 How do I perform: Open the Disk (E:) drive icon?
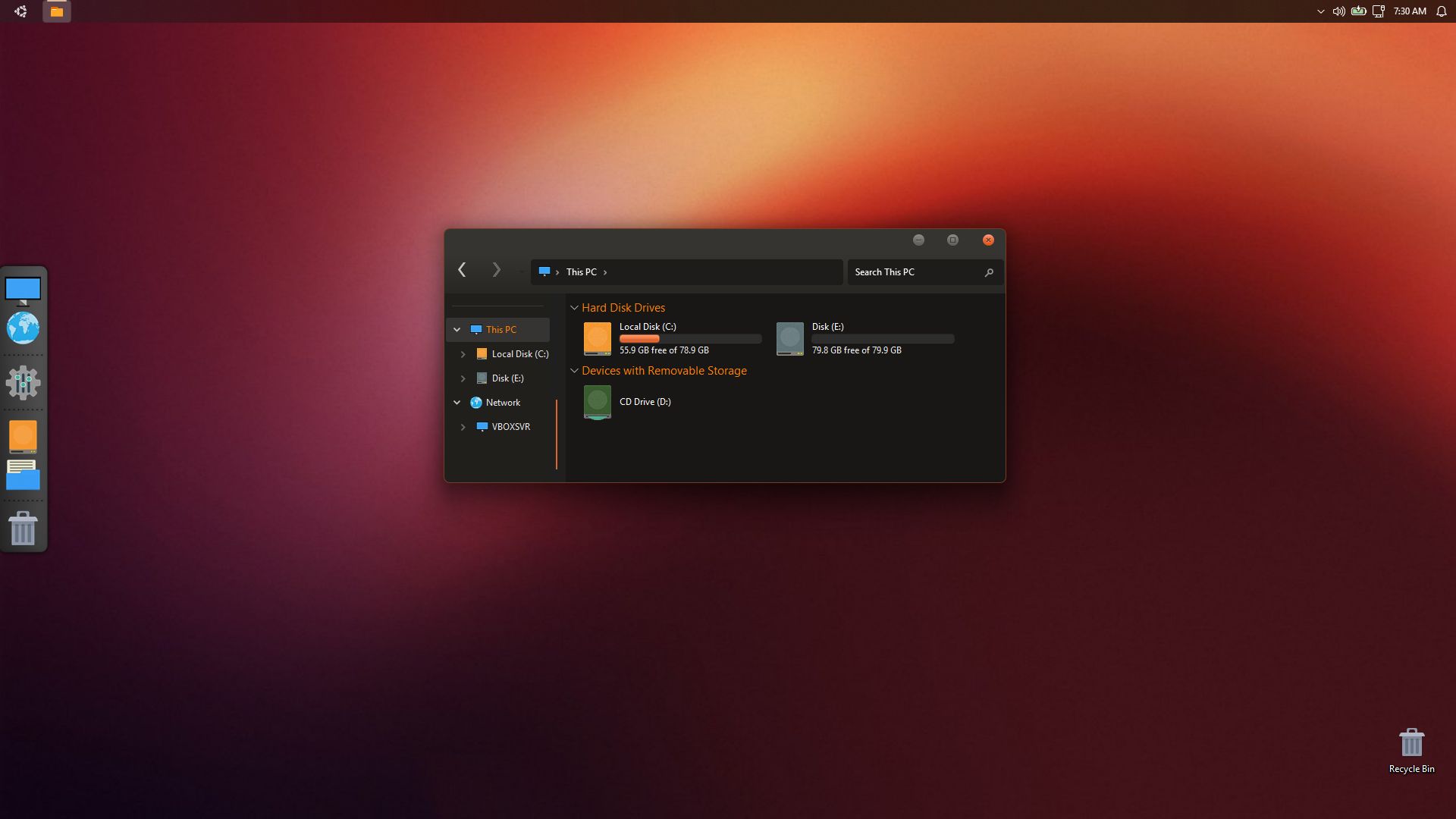pos(789,338)
